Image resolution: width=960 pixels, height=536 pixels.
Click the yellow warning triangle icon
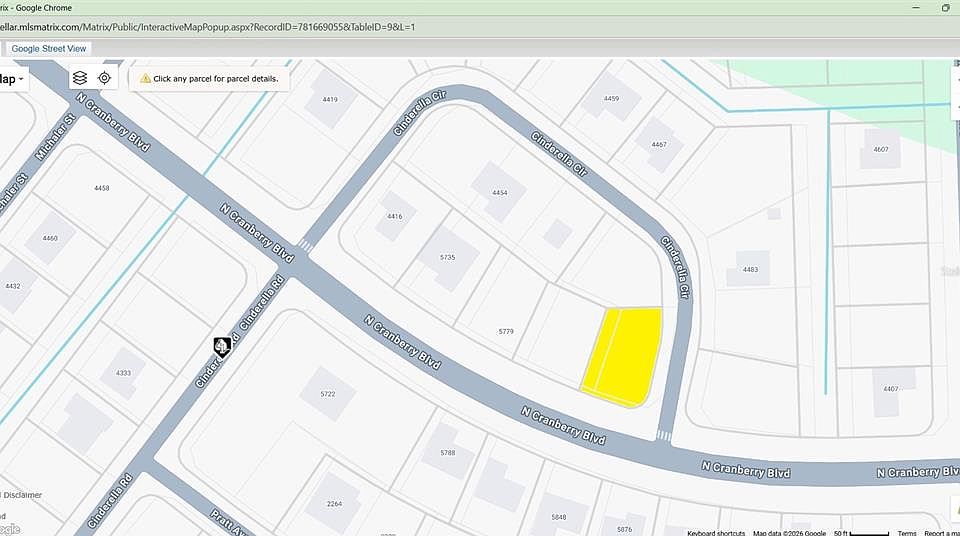tap(146, 78)
